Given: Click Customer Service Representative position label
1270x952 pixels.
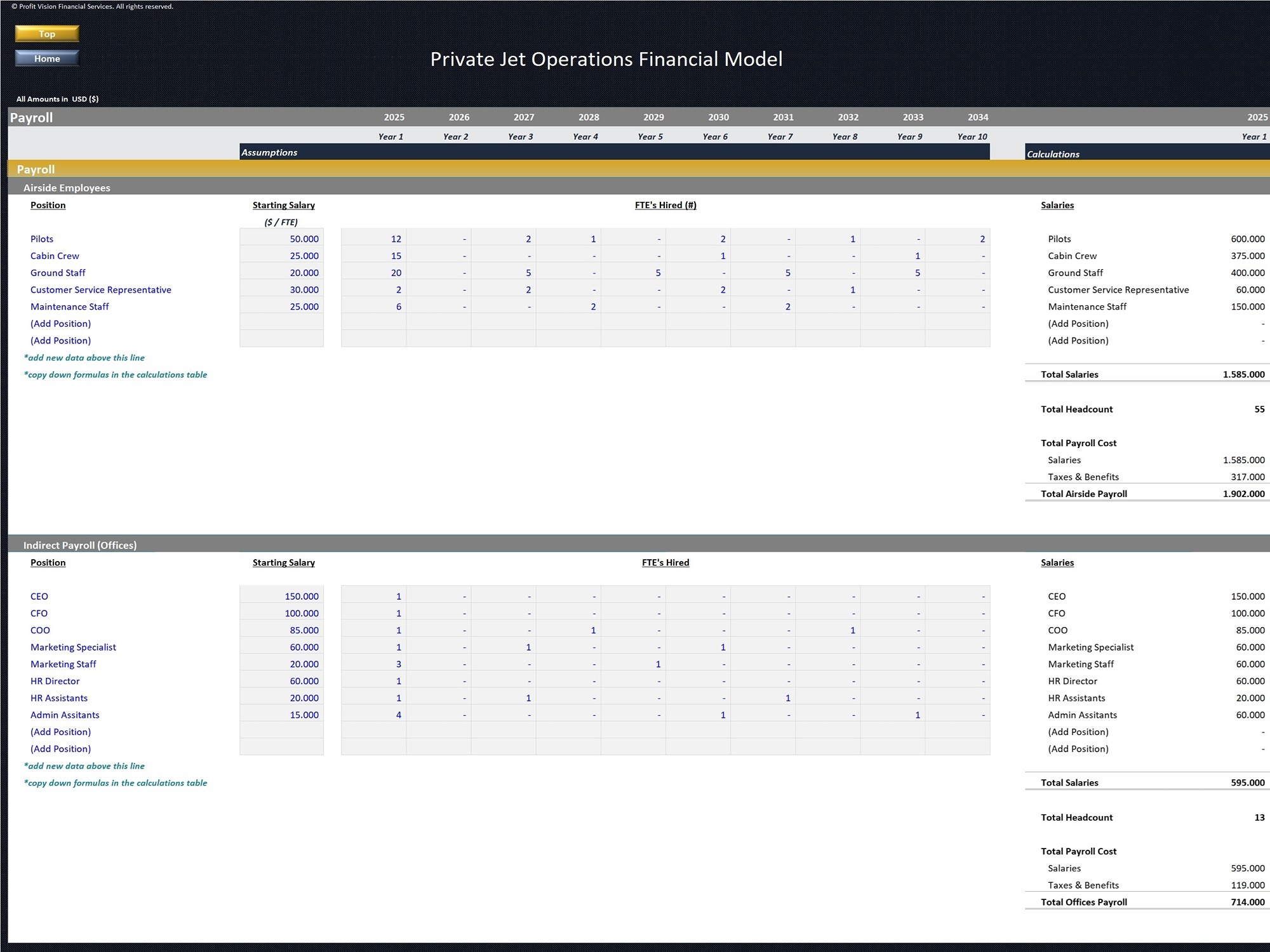Looking at the screenshot, I should tap(101, 289).
